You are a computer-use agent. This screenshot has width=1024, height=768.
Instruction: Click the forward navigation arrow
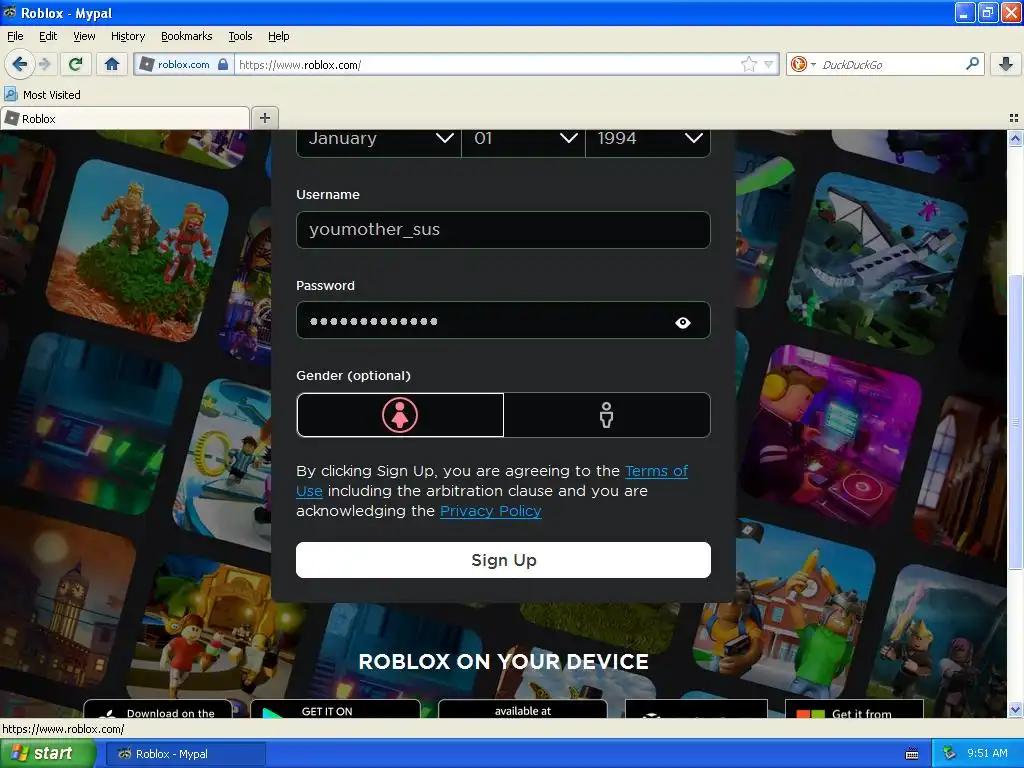point(44,64)
